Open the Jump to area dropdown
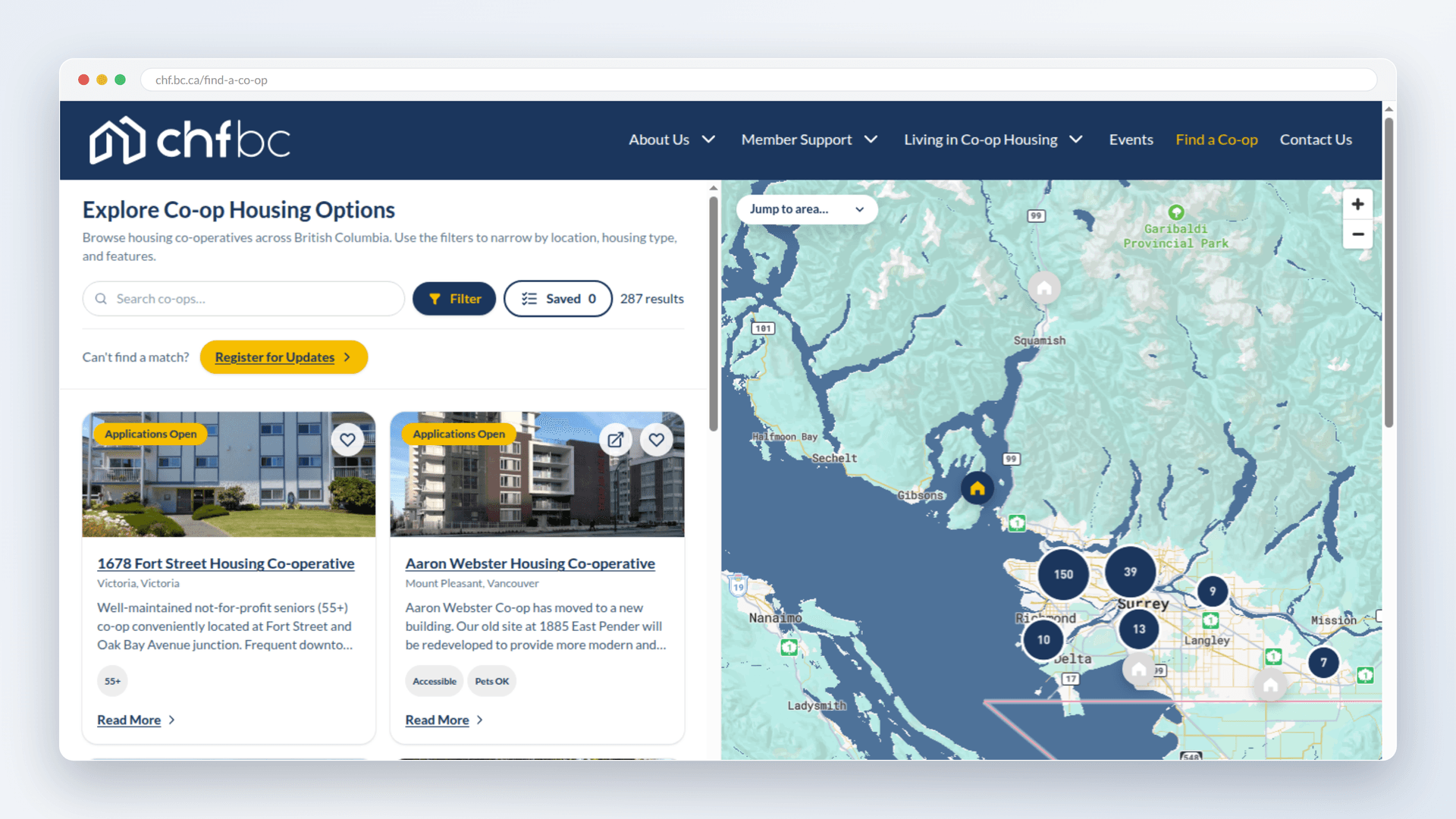Image resolution: width=1456 pixels, height=819 pixels. 807,209
